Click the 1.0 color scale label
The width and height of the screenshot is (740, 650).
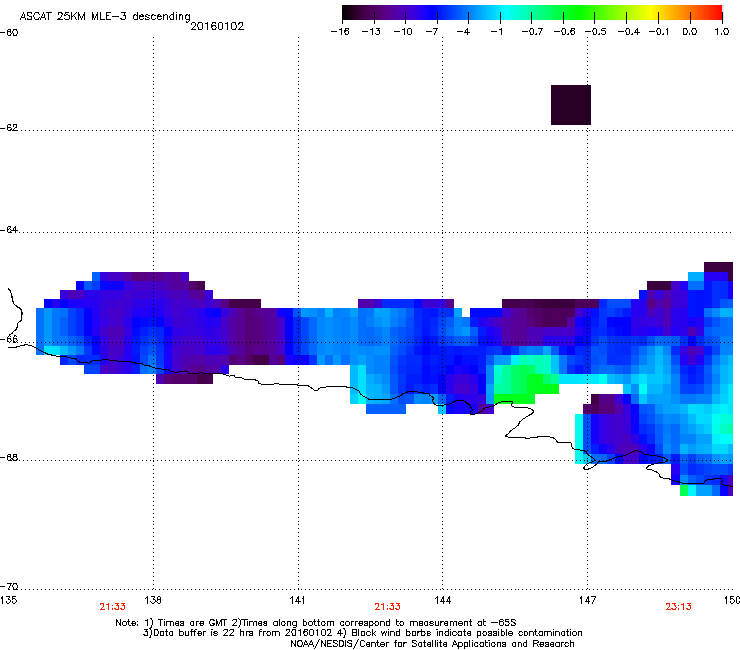722,32
